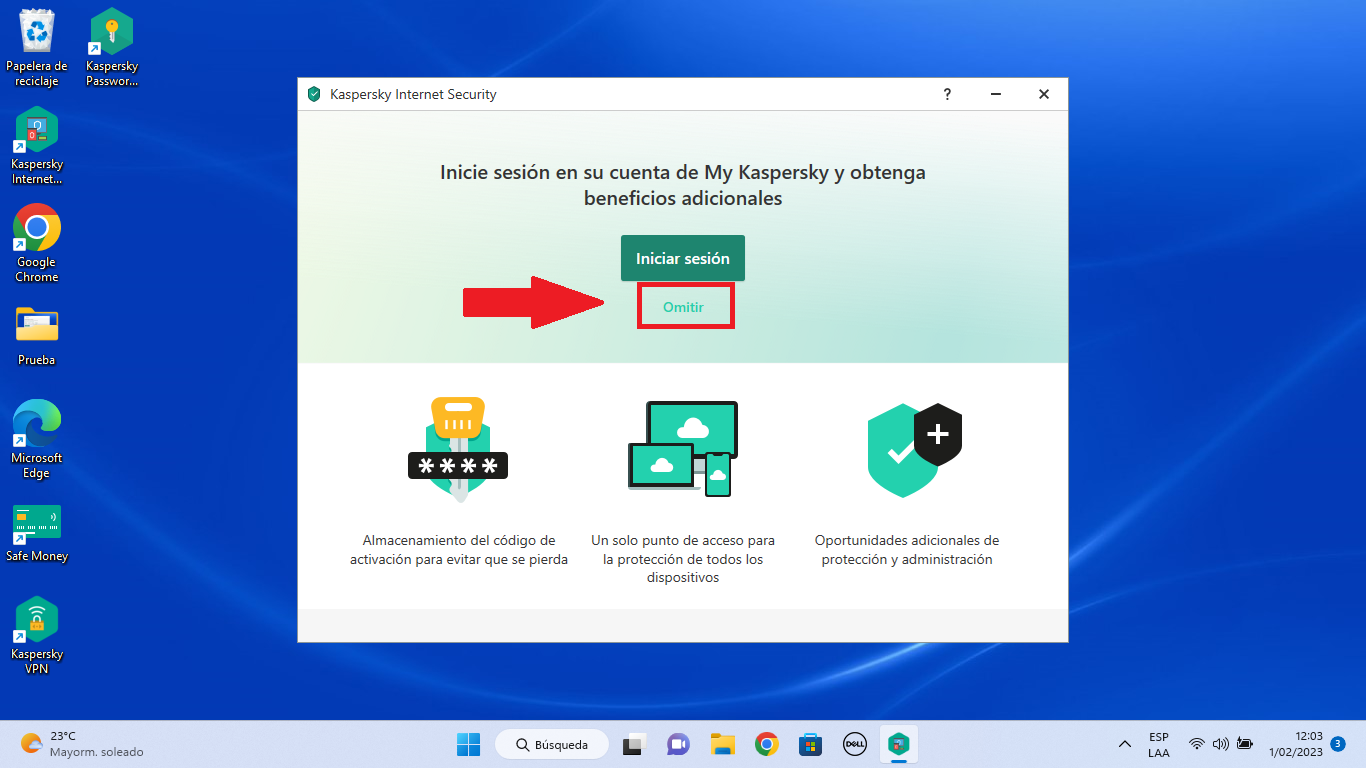The height and width of the screenshot is (768, 1366).
Task: Click the Iniciar sesión button
Action: click(682, 258)
